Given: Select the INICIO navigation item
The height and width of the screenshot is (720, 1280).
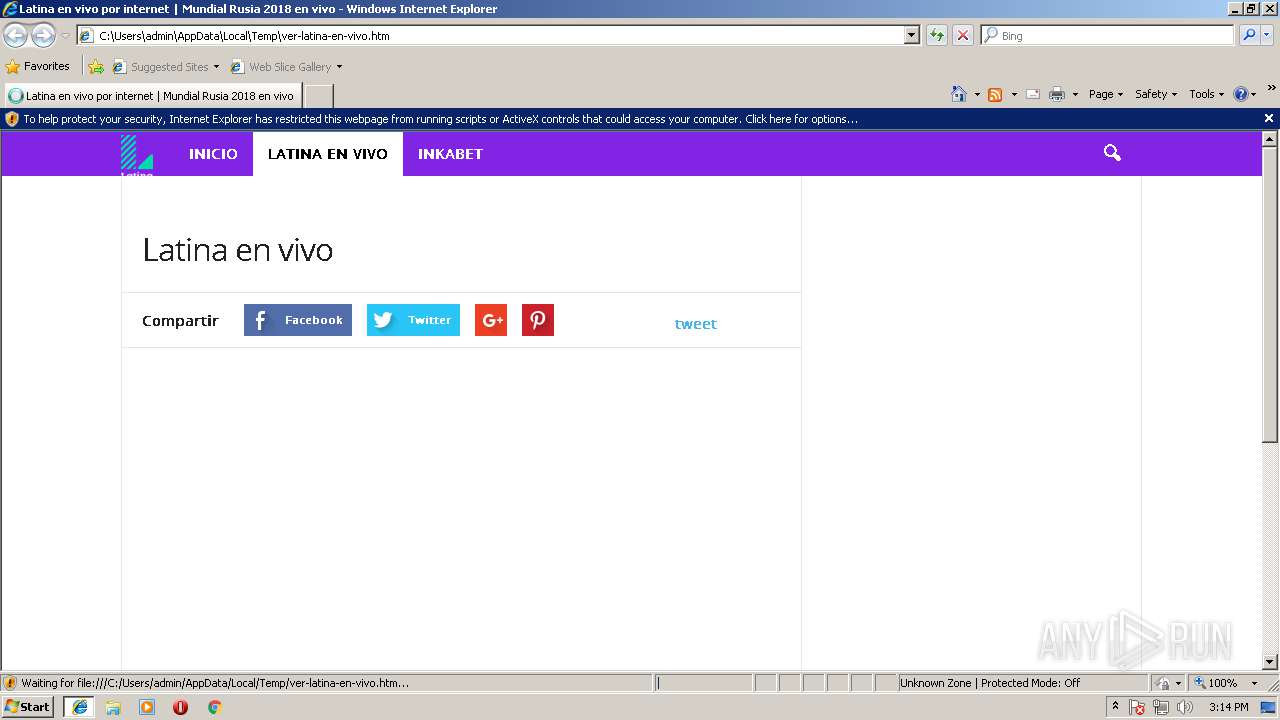Looking at the screenshot, I should pyautogui.click(x=213, y=154).
